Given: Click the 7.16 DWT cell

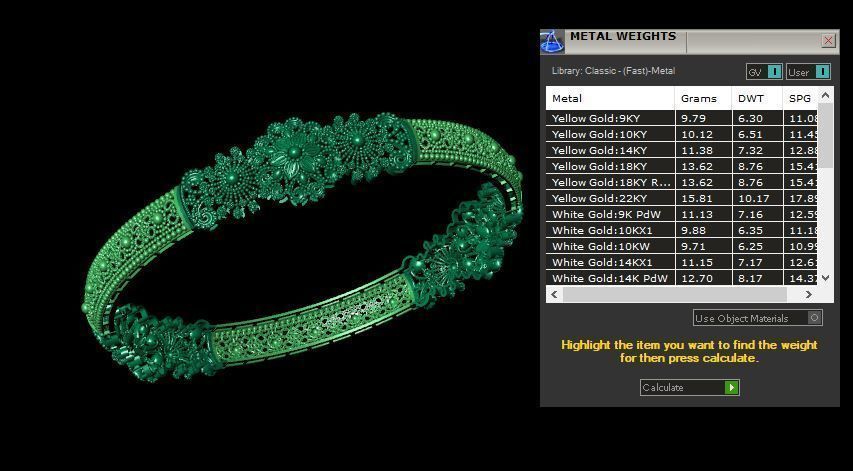Looking at the screenshot, I should 758,214.
